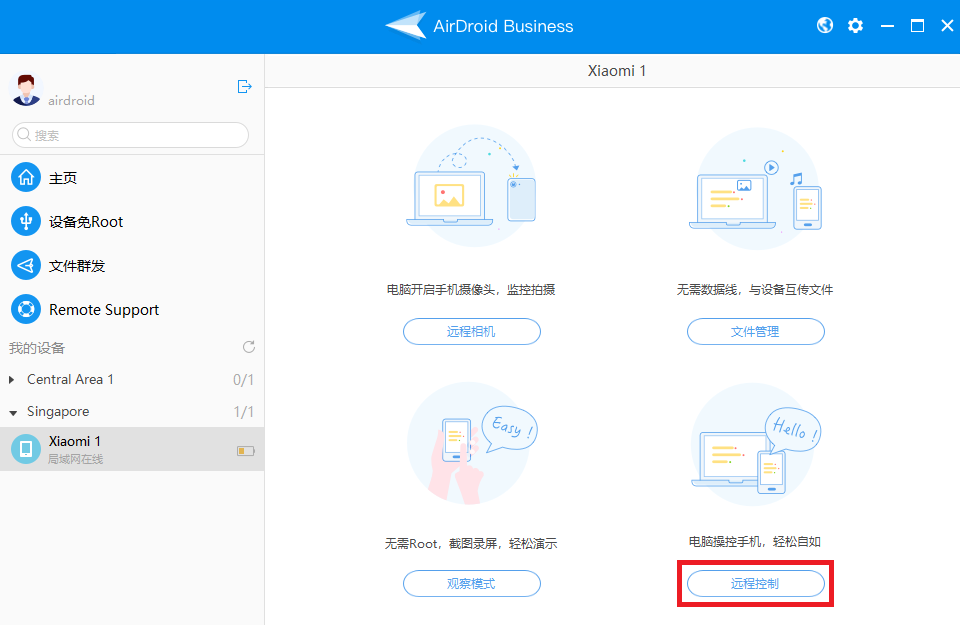Click the magnifier icon in the search box
Image resolution: width=960 pixels, height=625 pixels.
click(x=24, y=134)
